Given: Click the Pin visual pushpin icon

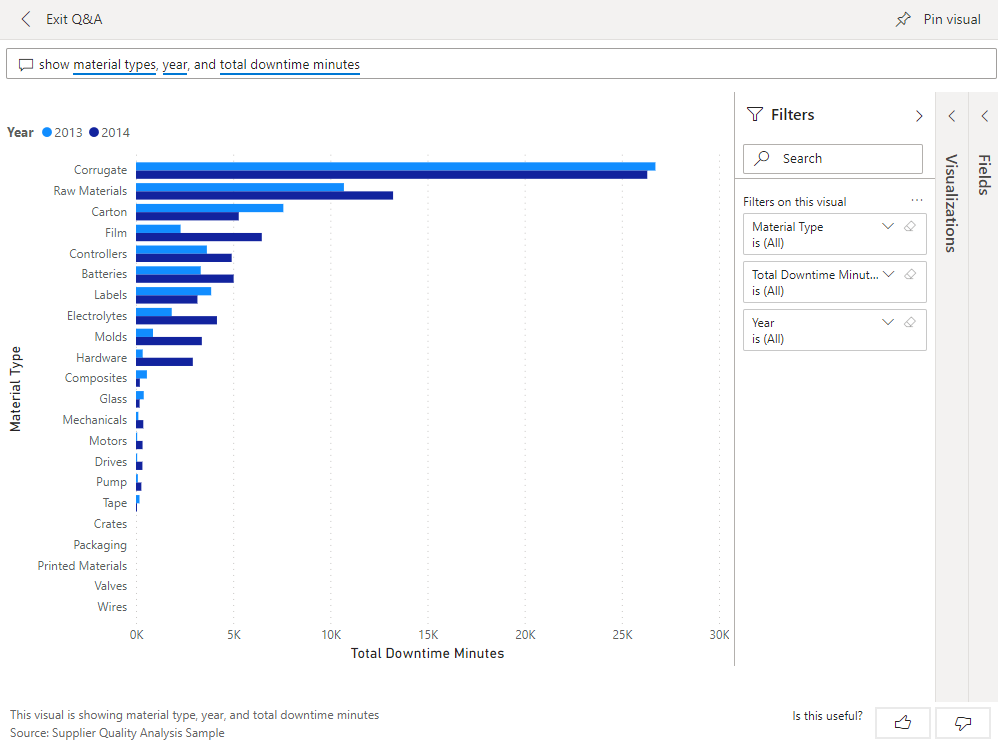Looking at the screenshot, I should pyautogui.click(x=903, y=19).
